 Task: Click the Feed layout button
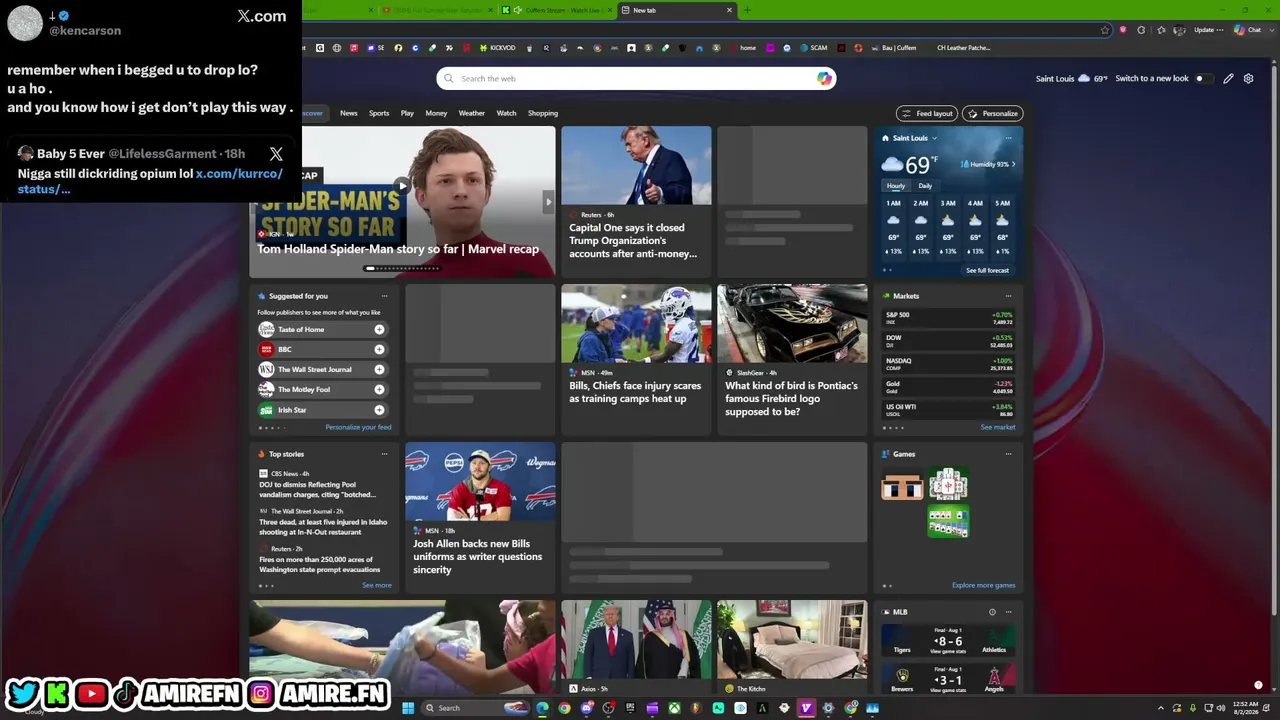coord(927,113)
